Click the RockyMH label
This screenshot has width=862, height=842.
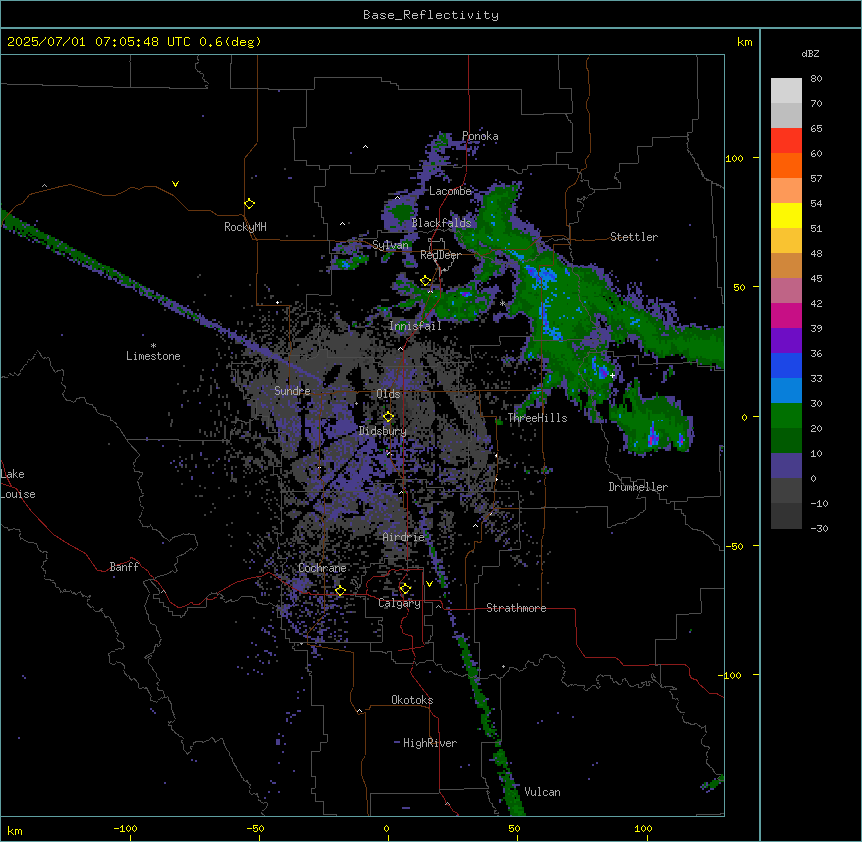tap(245, 227)
